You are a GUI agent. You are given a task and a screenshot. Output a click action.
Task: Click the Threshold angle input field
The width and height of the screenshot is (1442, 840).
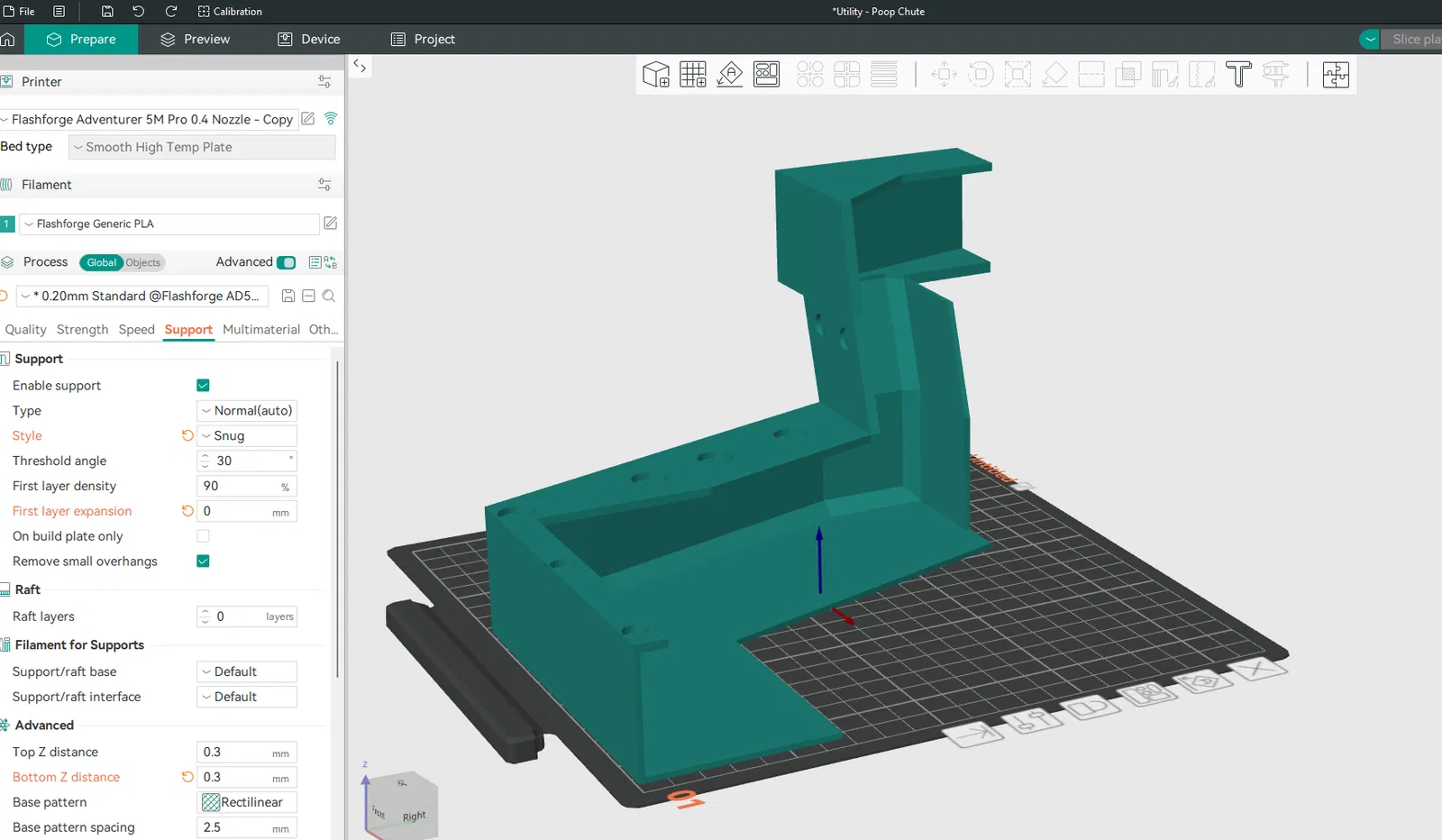pos(247,461)
